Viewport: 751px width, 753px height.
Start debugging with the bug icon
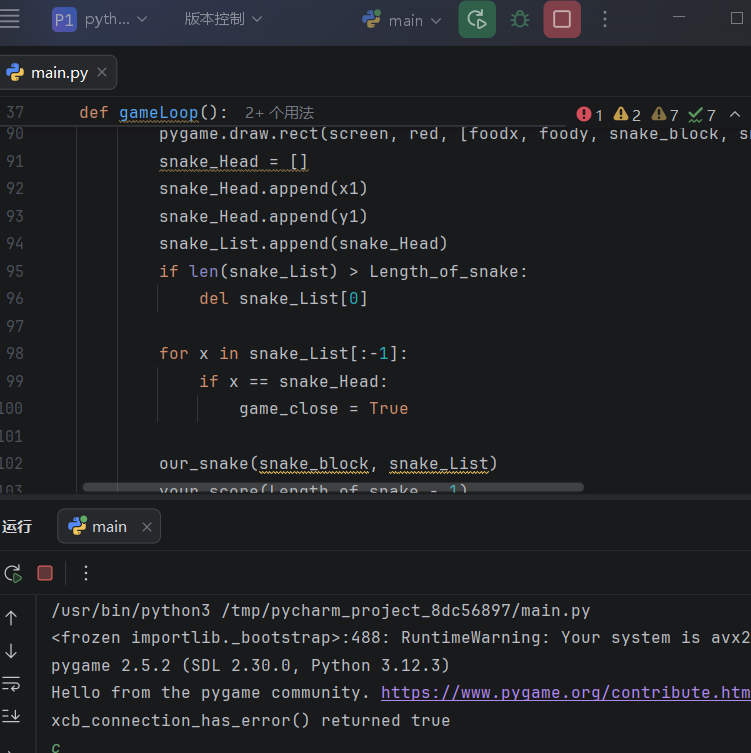pyautogui.click(x=520, y=20)
